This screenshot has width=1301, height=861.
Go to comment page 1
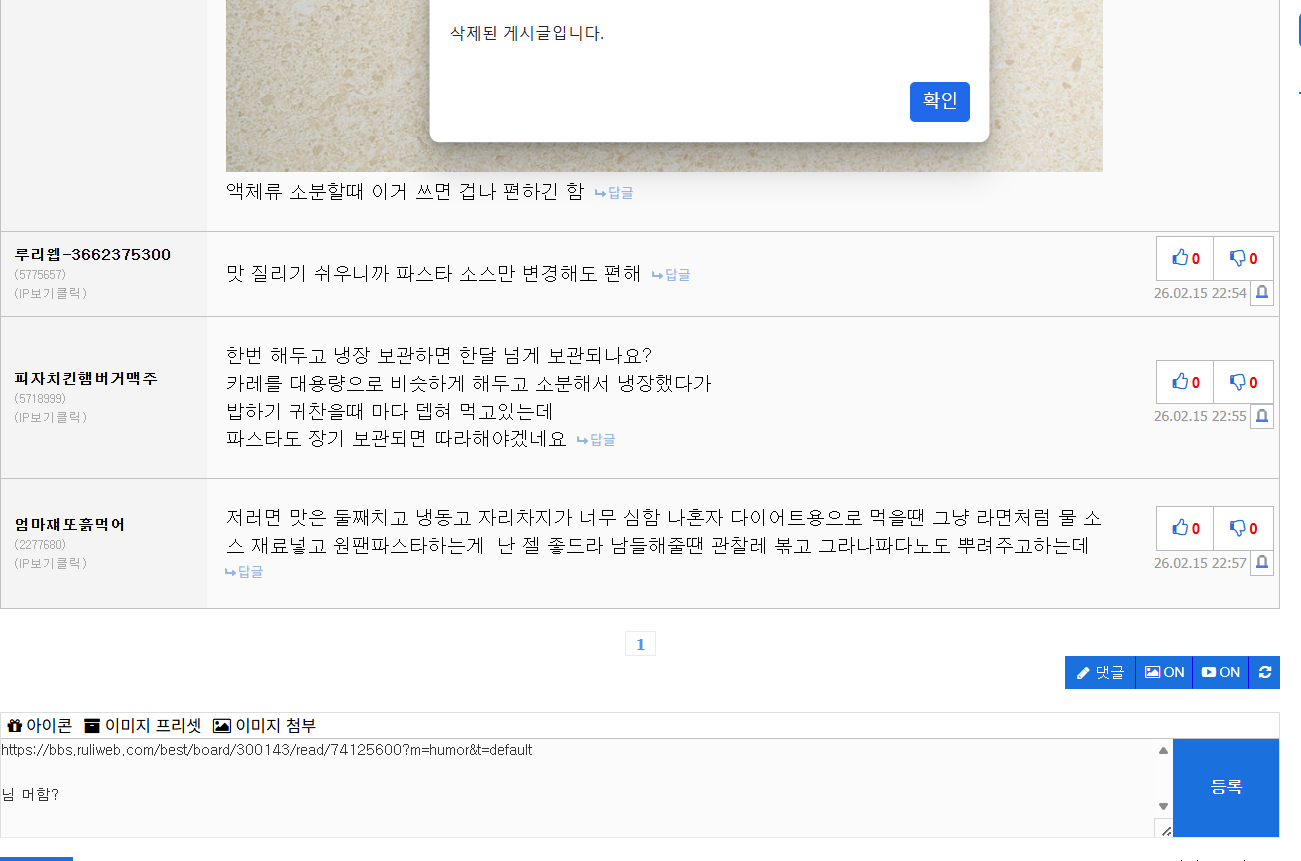coord(640,645)
